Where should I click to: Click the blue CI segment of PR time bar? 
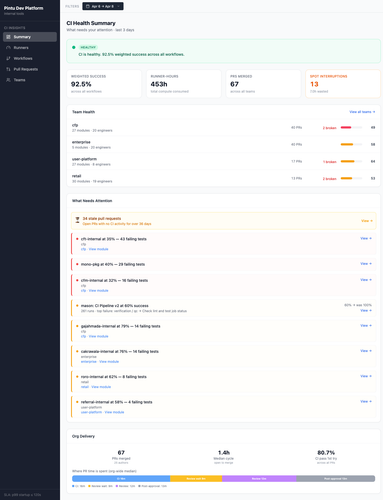[x=121, y=479]
